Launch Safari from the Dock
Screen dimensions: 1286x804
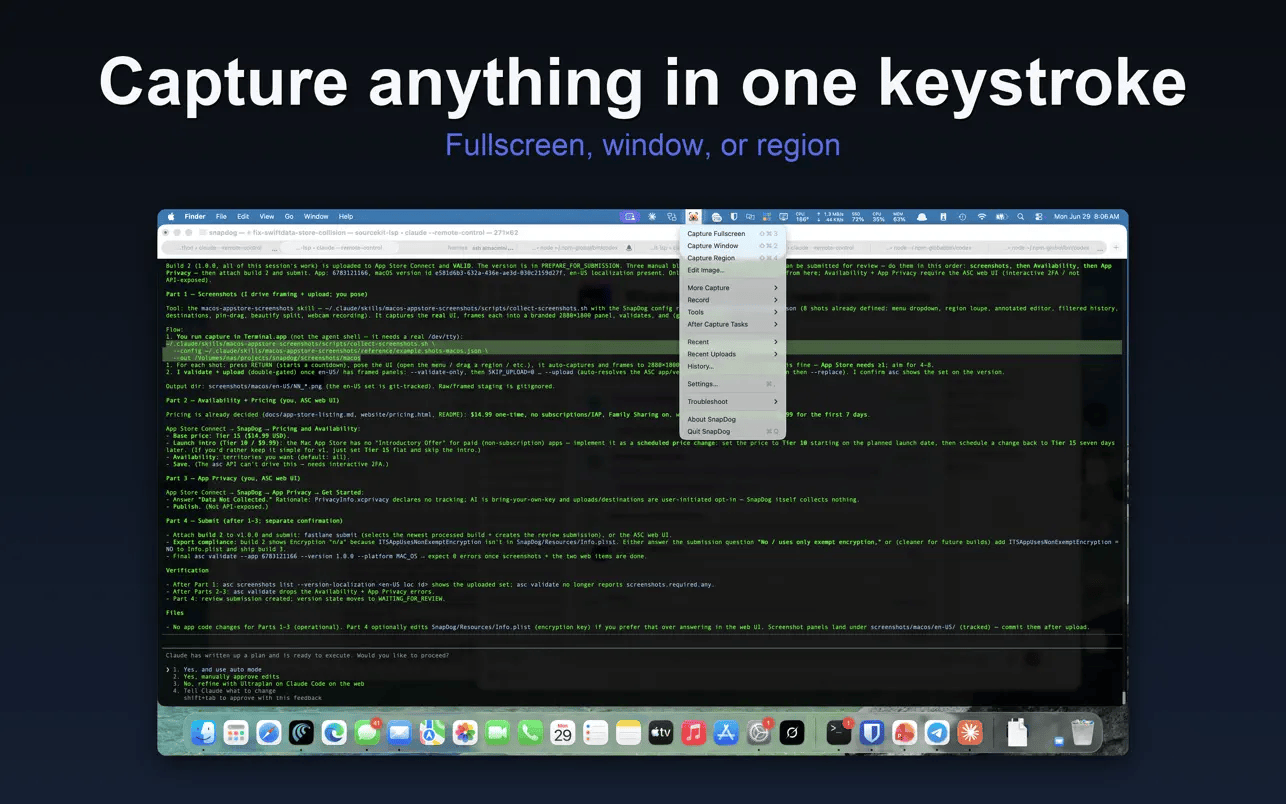click(269, 733)
